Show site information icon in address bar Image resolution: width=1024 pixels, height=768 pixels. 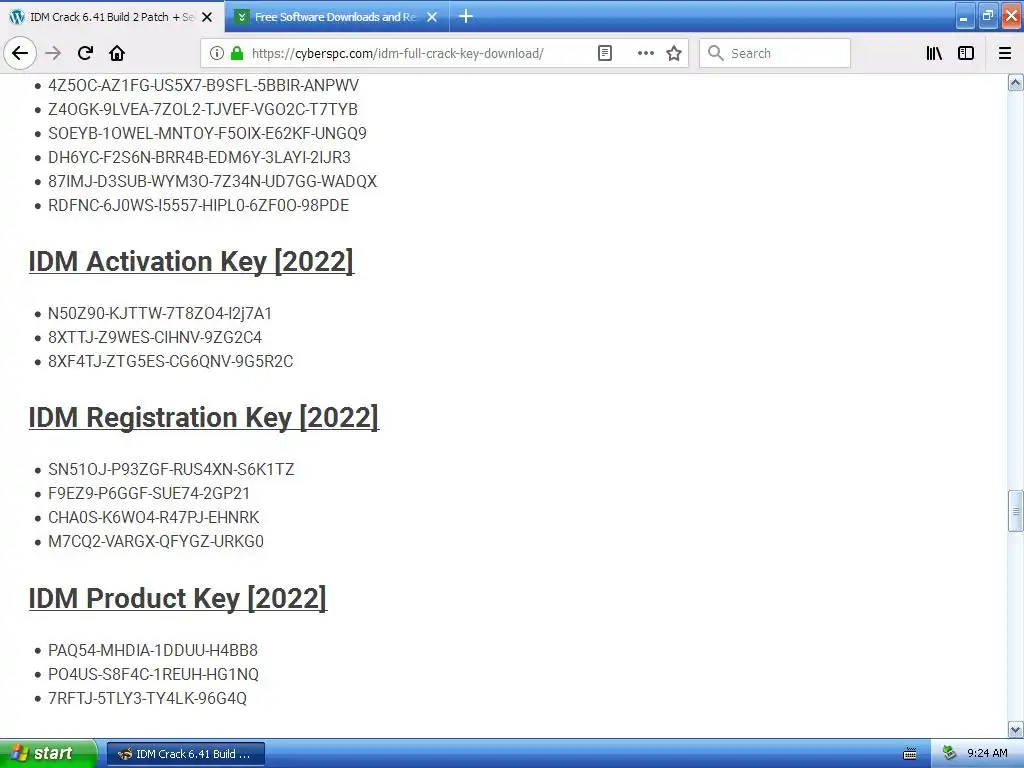tap(217, 53)
